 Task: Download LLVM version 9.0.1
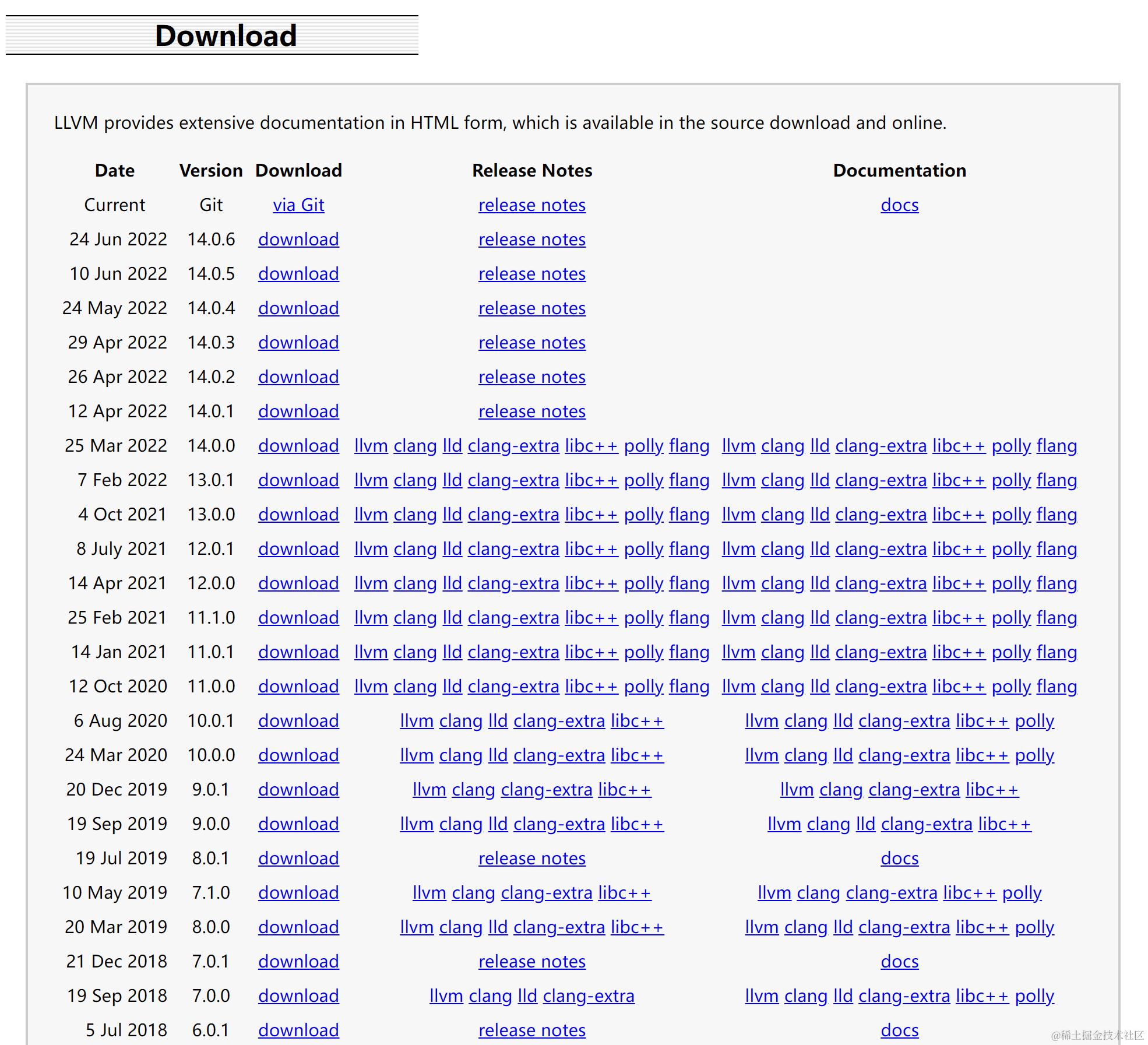pos(298,790)
